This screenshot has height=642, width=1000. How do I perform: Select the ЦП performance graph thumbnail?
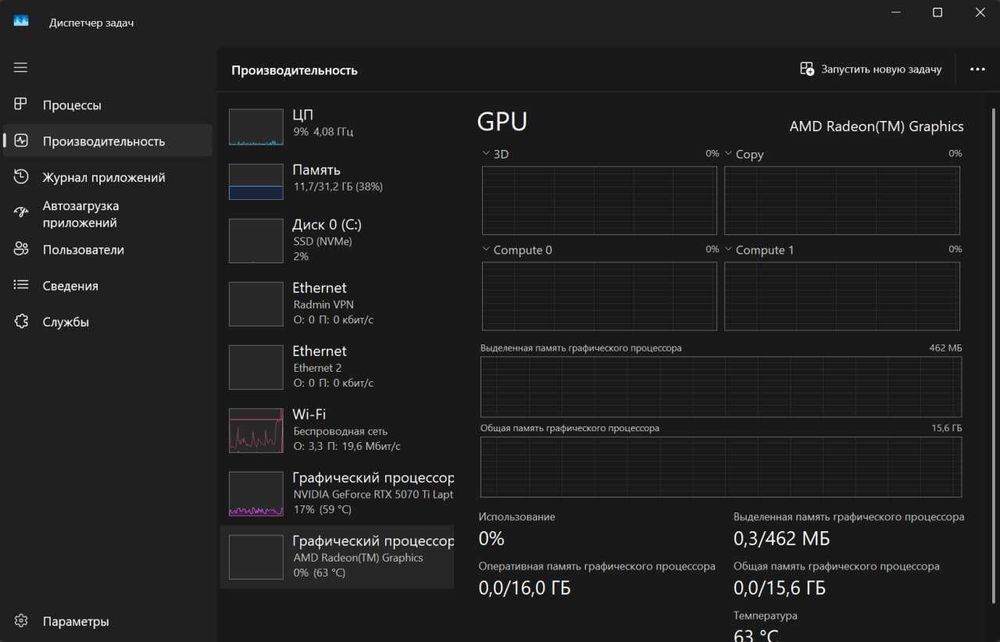click(256, 127)
